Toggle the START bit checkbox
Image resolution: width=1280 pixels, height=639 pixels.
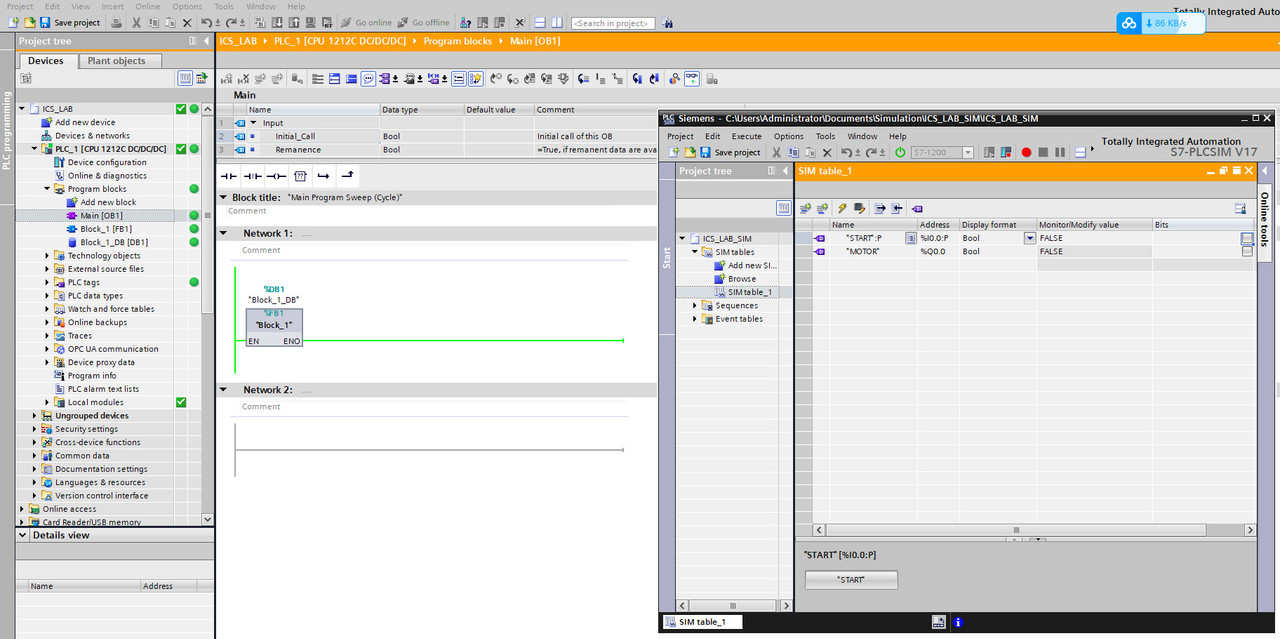point(1247,238)
